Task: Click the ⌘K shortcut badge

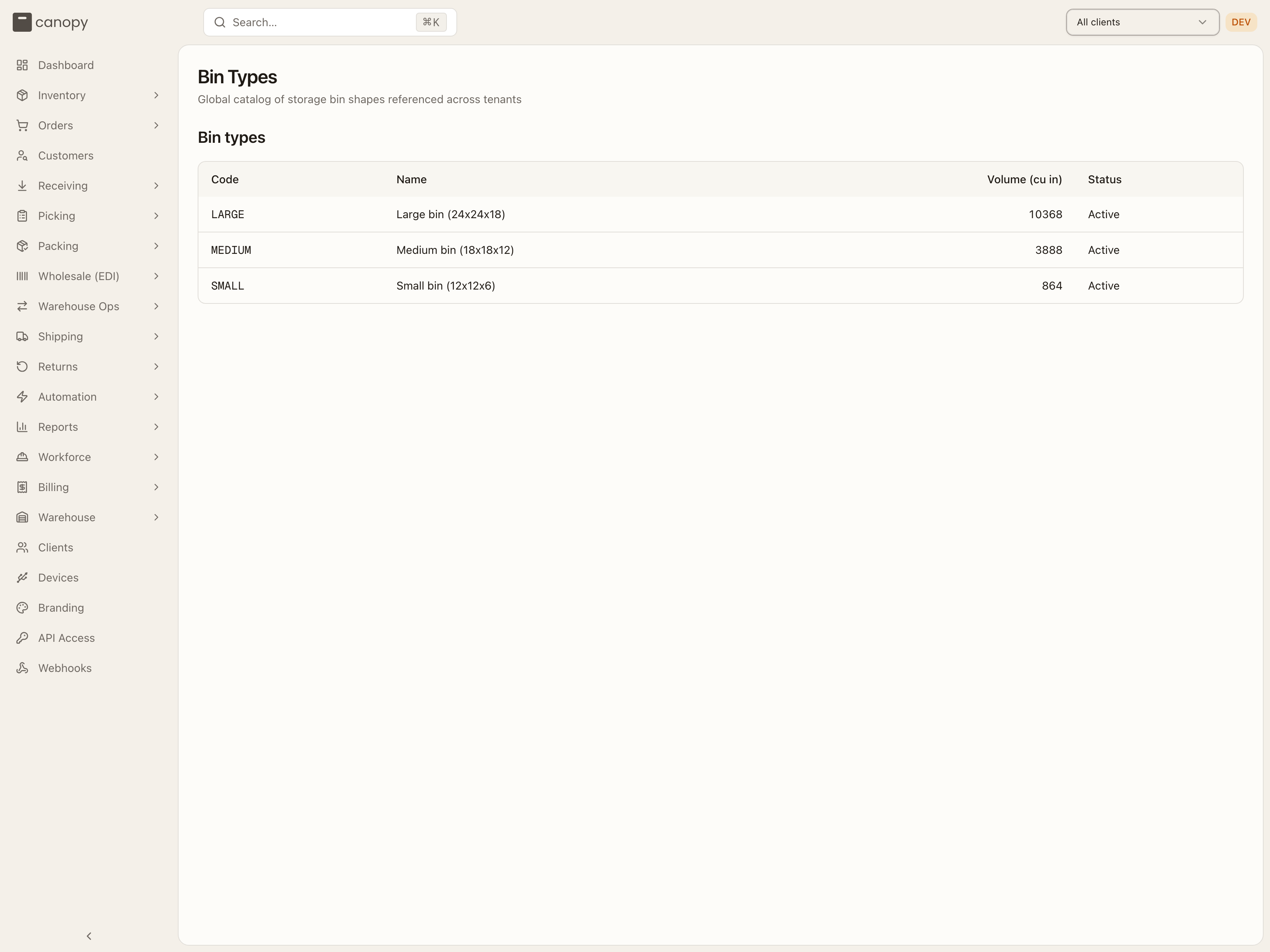Action: (x=431, y=22)
